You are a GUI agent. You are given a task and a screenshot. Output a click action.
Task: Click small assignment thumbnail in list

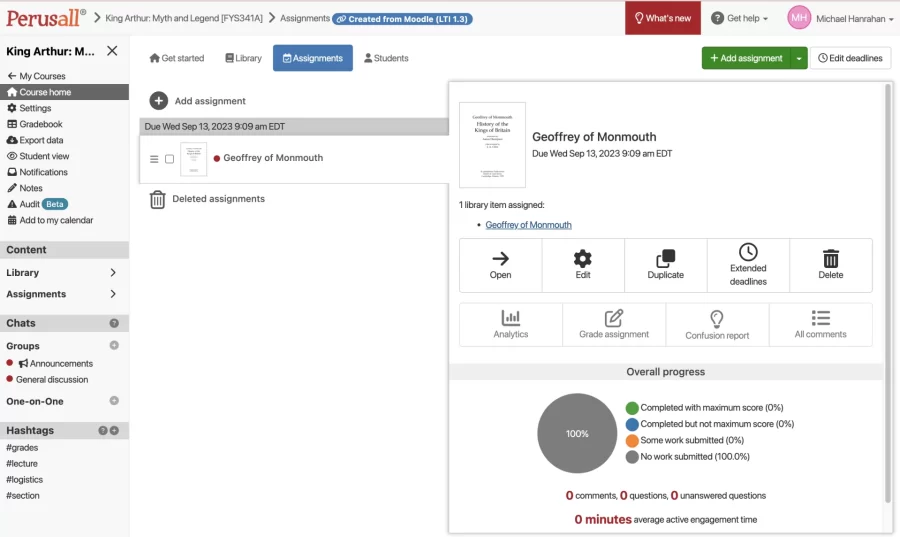pos(193,159)
